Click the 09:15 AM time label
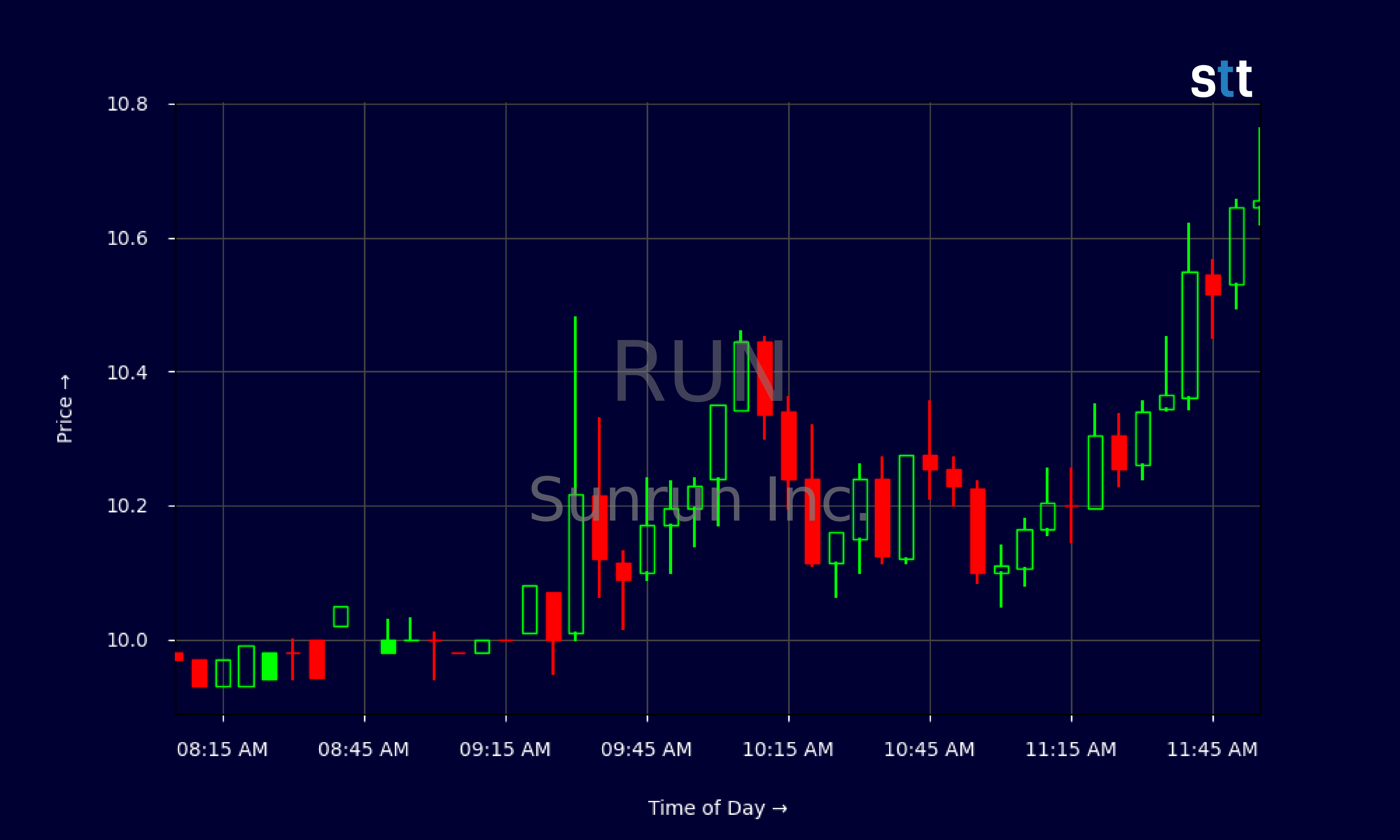 pyautogui.click(x=505, y=749)
